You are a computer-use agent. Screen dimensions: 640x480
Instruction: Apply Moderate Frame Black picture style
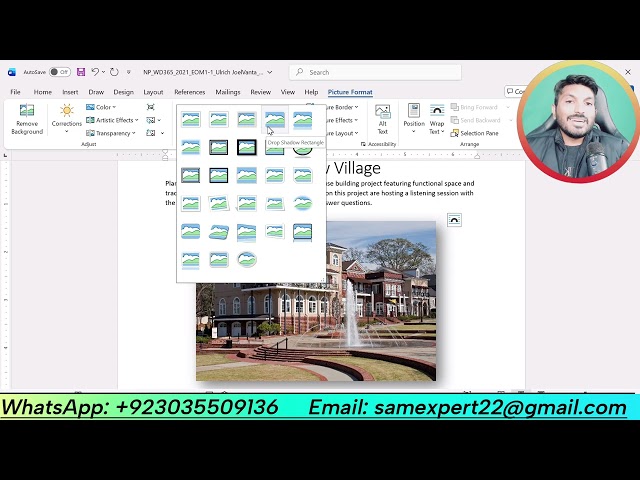coord(219,175)
